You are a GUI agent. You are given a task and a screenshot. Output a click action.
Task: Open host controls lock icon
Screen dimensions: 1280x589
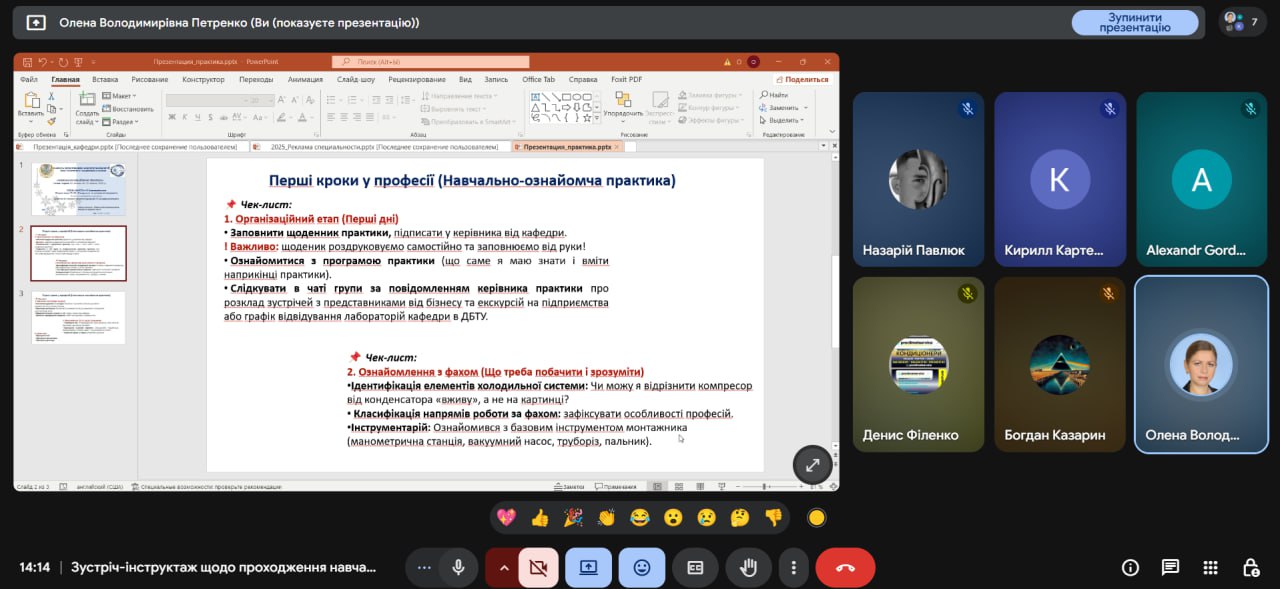(x=1250, y=567)
